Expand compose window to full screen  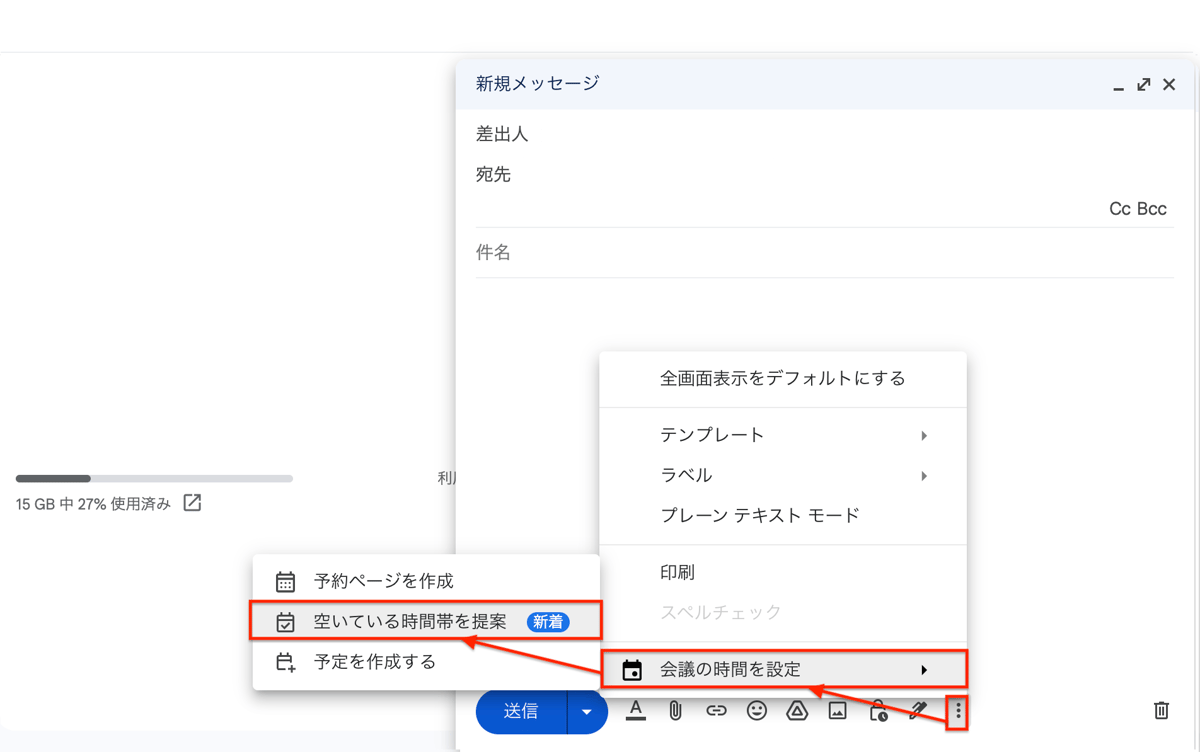pos(1143,84)
